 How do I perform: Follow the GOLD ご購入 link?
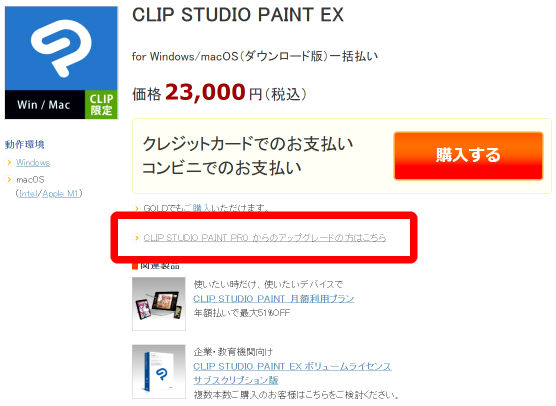(197, 208)
